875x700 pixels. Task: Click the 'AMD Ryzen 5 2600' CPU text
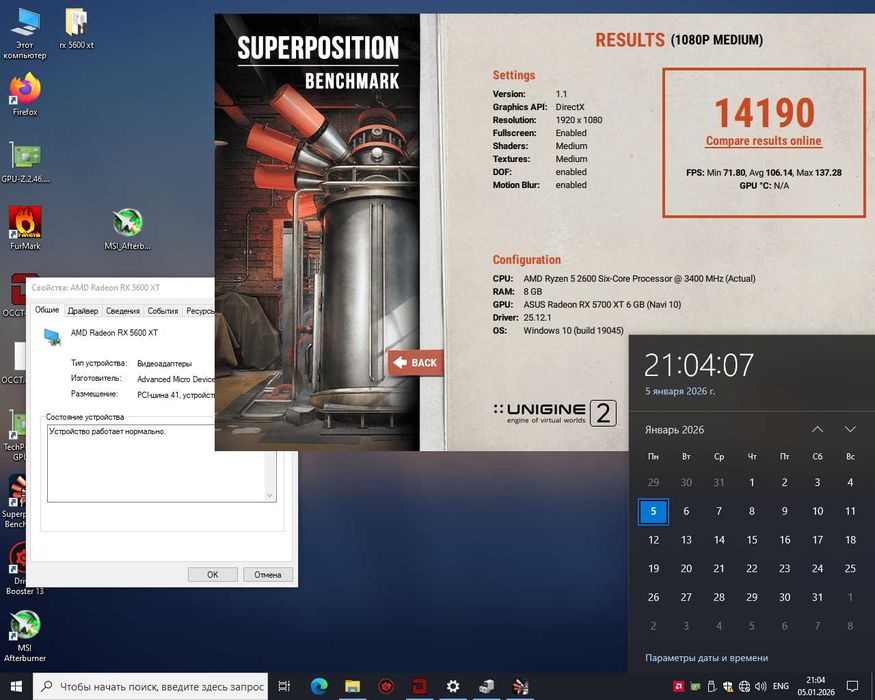(639, 279)
